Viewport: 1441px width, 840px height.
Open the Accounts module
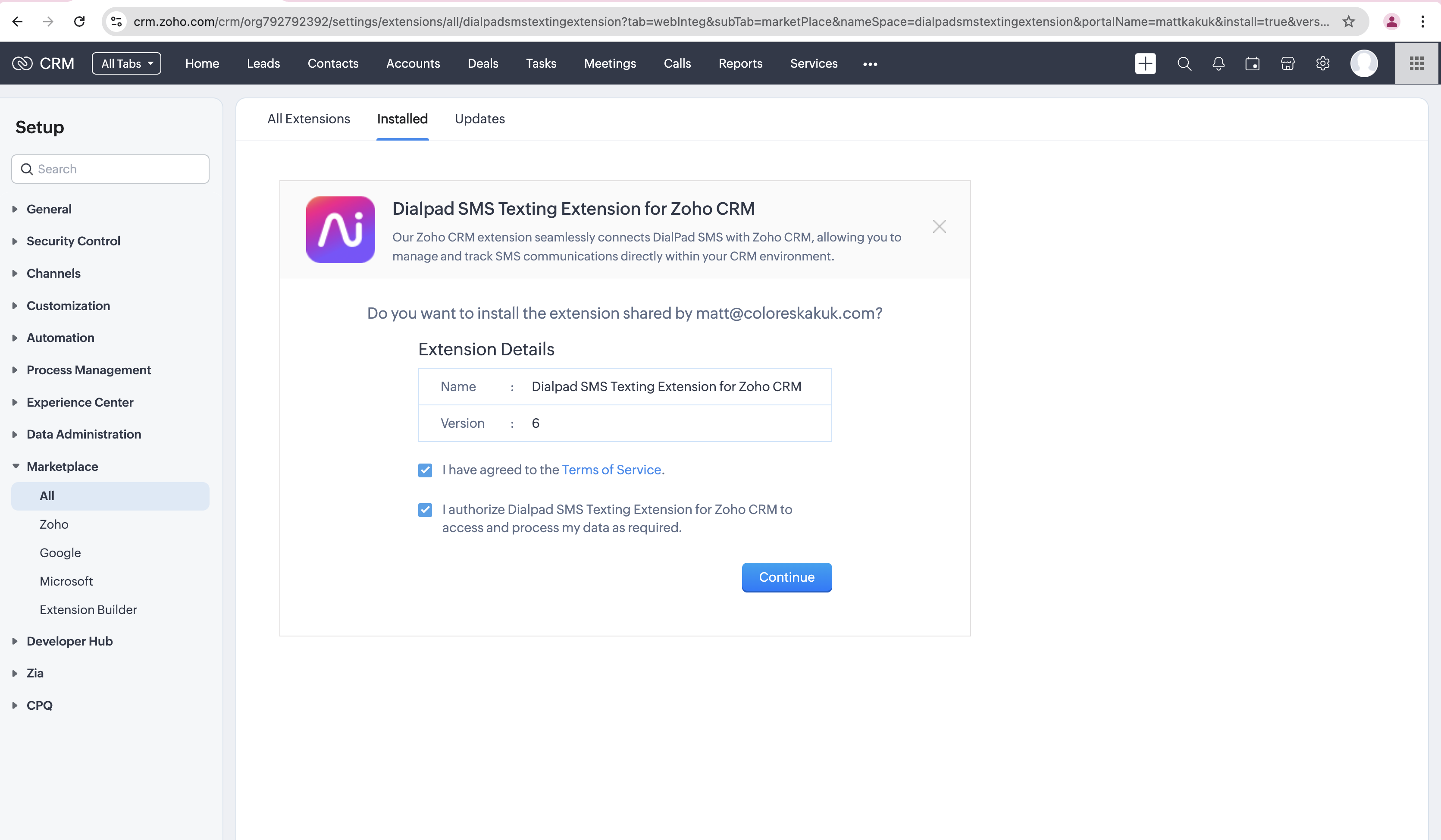(x=413, y=63)
